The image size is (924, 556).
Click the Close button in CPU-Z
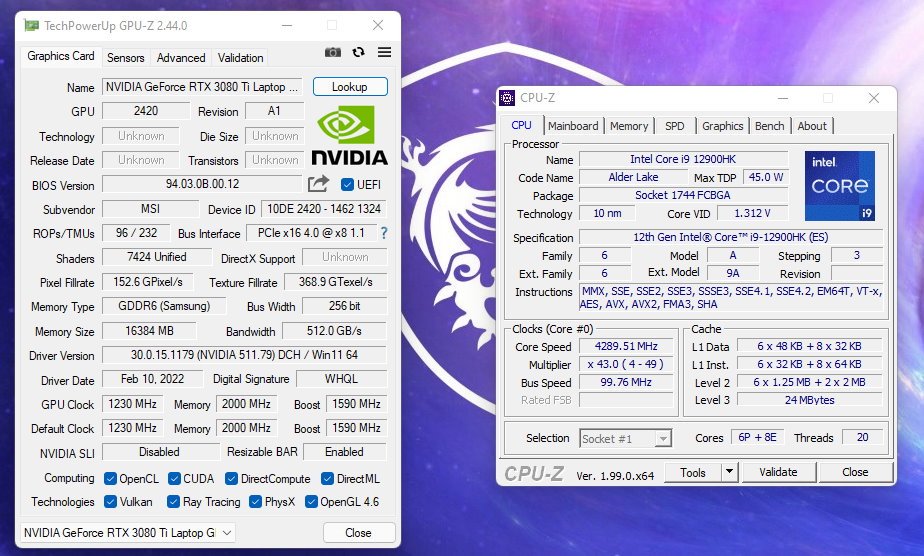tap(855, 472)
